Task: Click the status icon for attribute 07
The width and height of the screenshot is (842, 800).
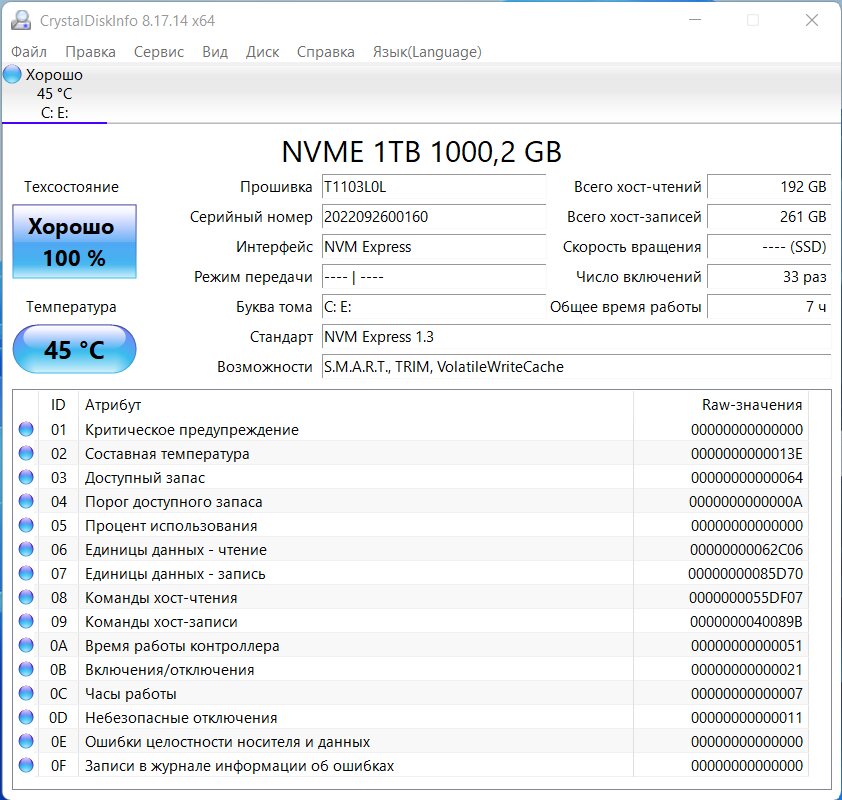Action: click(x=26, y=573)
